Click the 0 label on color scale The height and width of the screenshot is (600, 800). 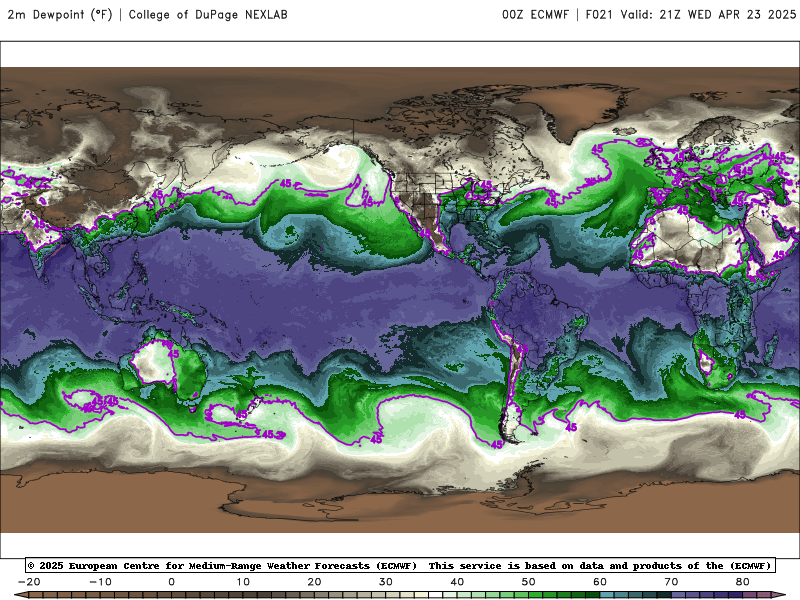[x=171, y=582]
